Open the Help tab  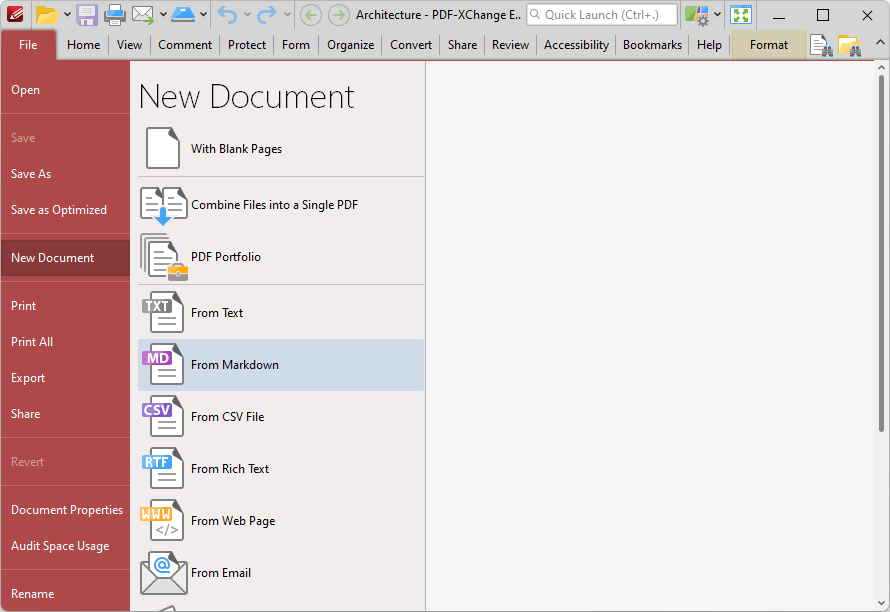pyautogui.click(x=710, y=45)
